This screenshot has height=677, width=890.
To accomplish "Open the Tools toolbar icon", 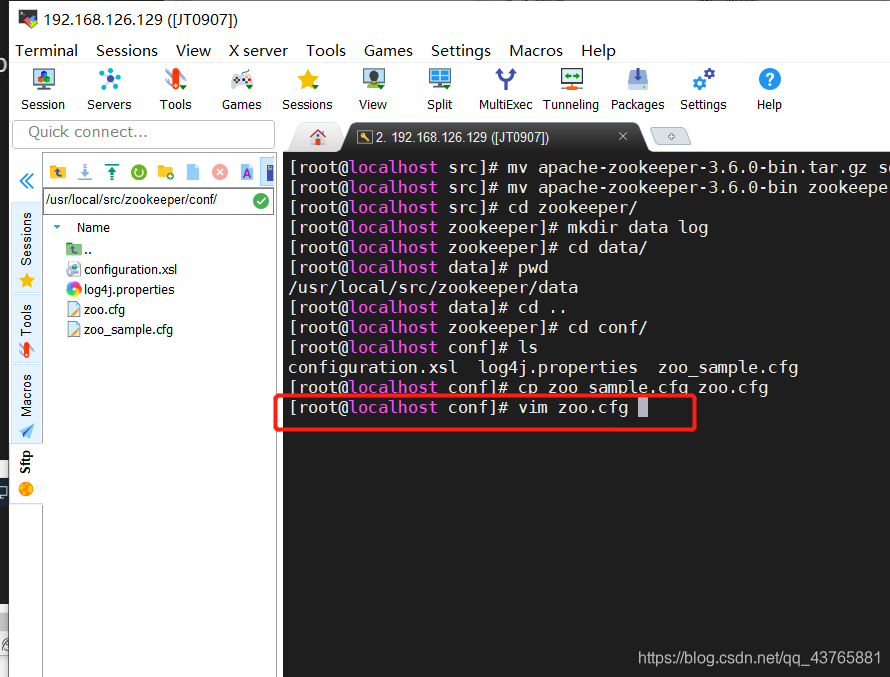I will point(175,90).
